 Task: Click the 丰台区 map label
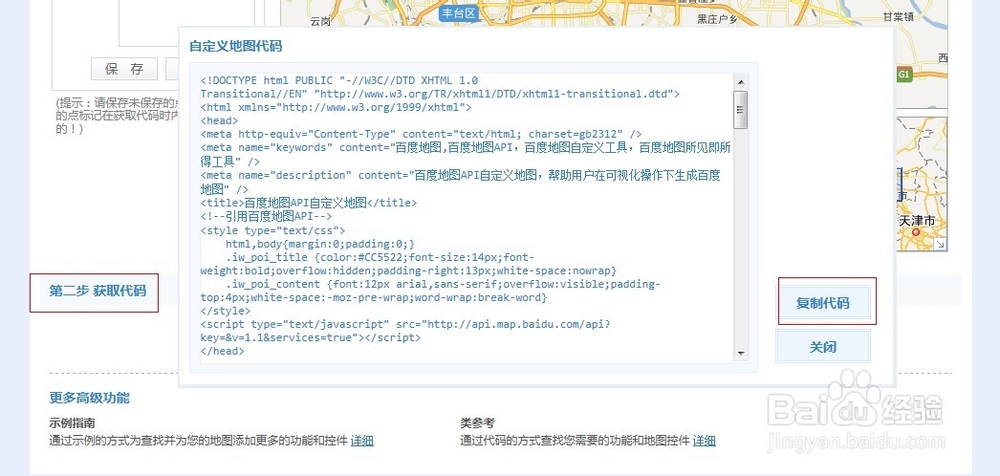(459, 13)
